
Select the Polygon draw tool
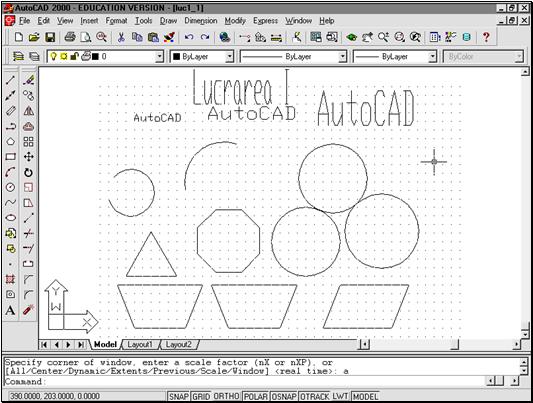tap(11, 141)
